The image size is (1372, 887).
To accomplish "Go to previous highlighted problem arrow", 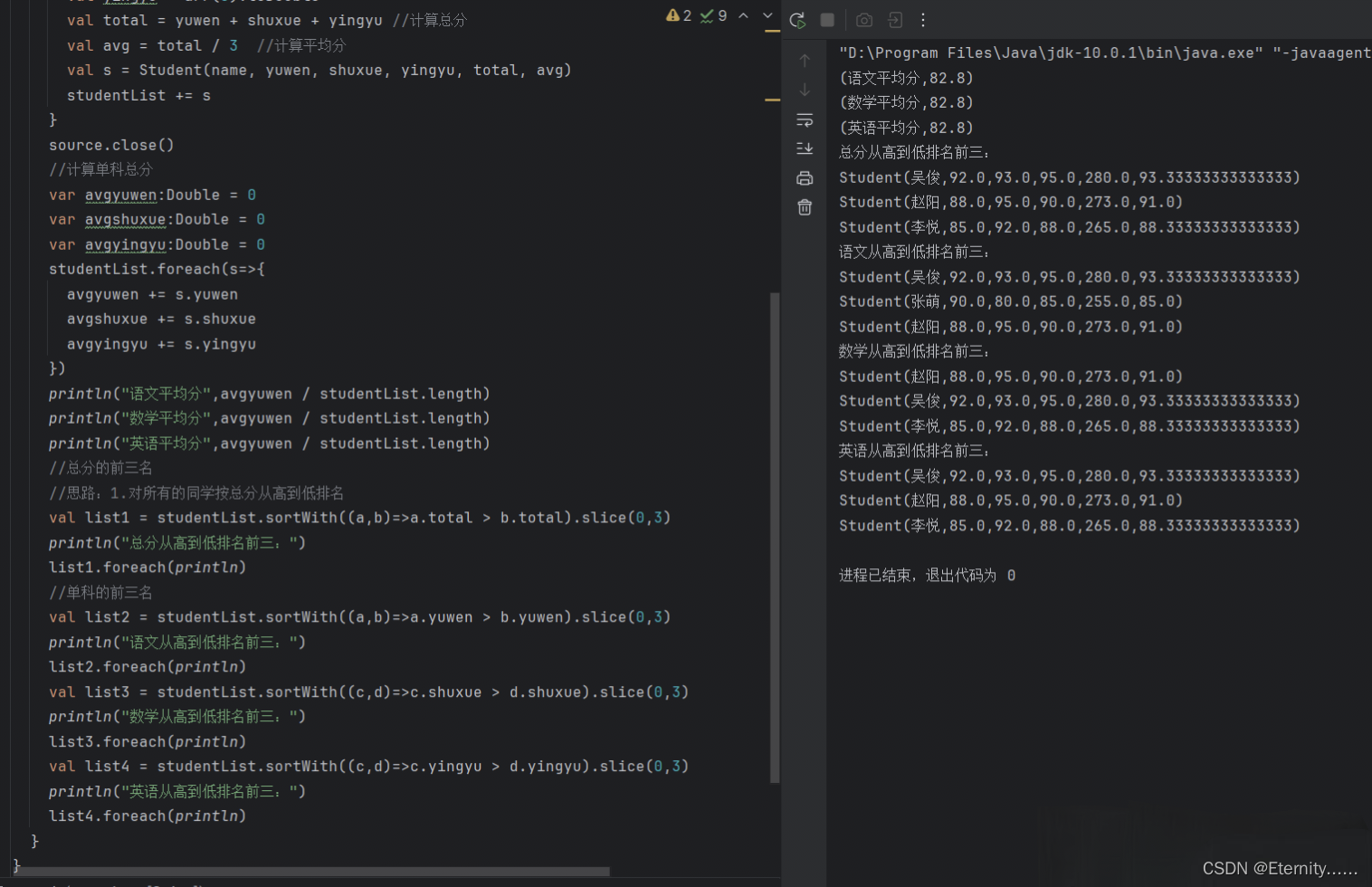I will [743, 15].
